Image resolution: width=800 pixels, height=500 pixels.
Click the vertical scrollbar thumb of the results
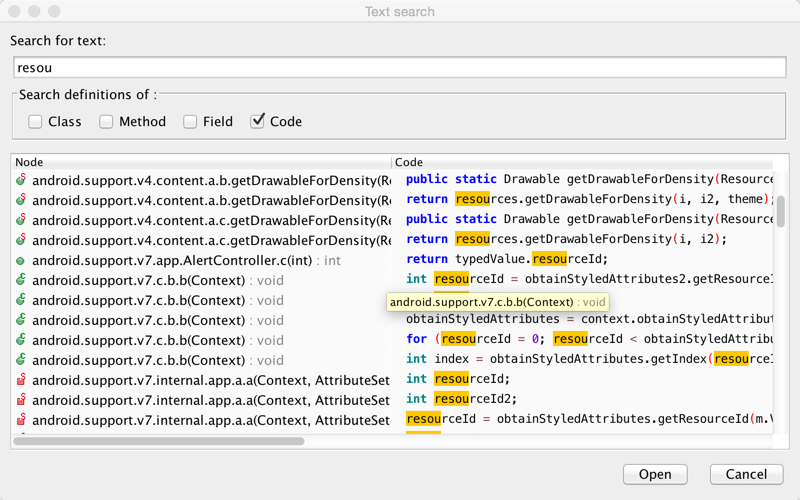[x=781, y=210]
